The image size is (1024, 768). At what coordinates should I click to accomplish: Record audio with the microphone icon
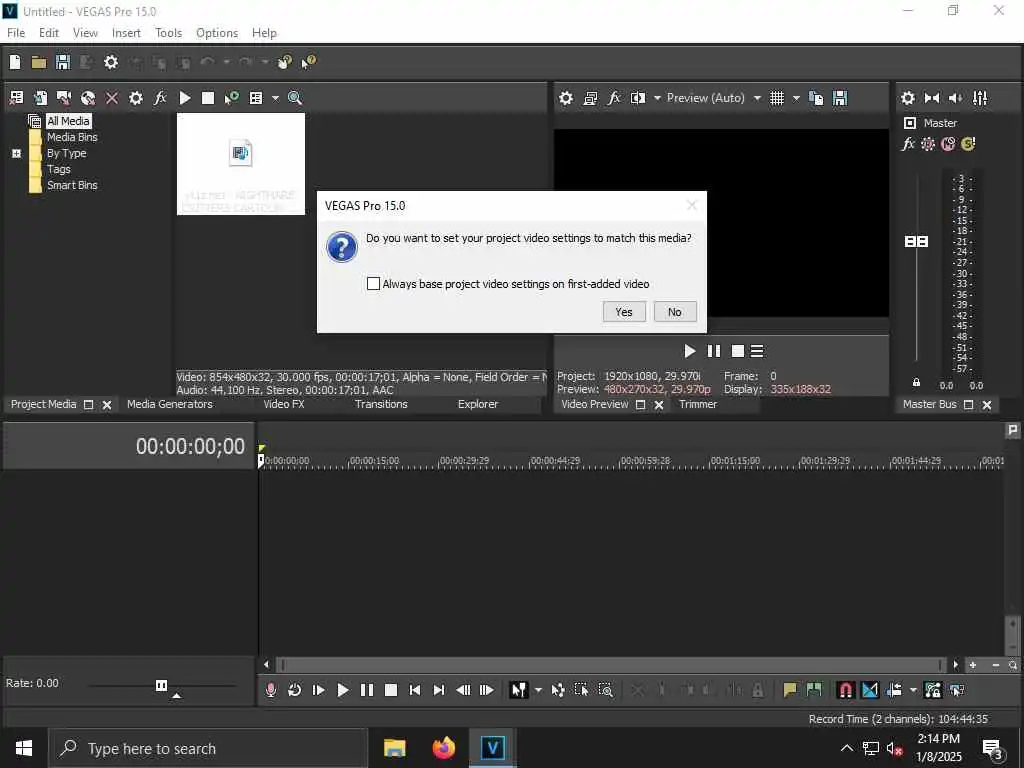click(270, 690)
